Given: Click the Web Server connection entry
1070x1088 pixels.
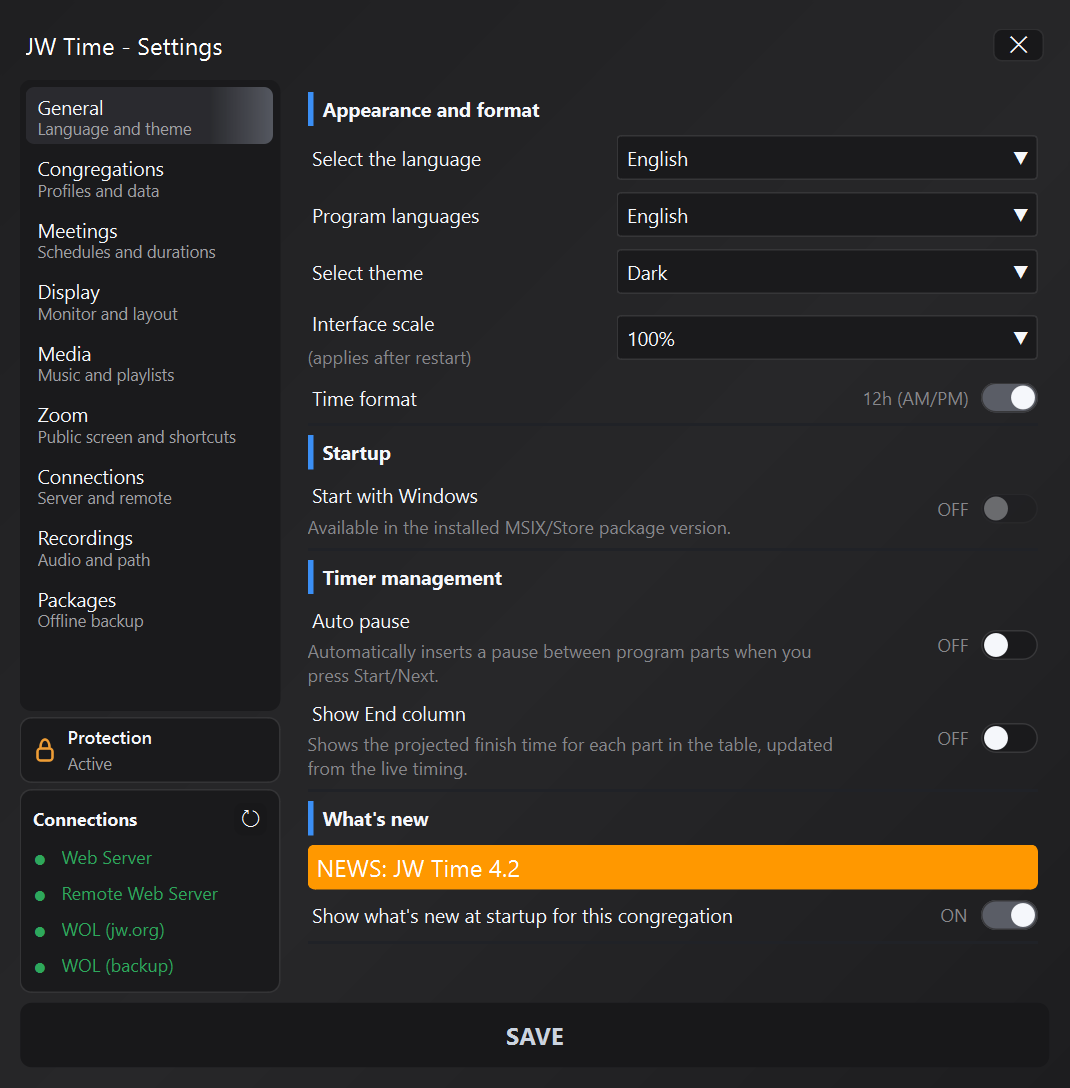Looking at the screenshot, I should (106, 858).
